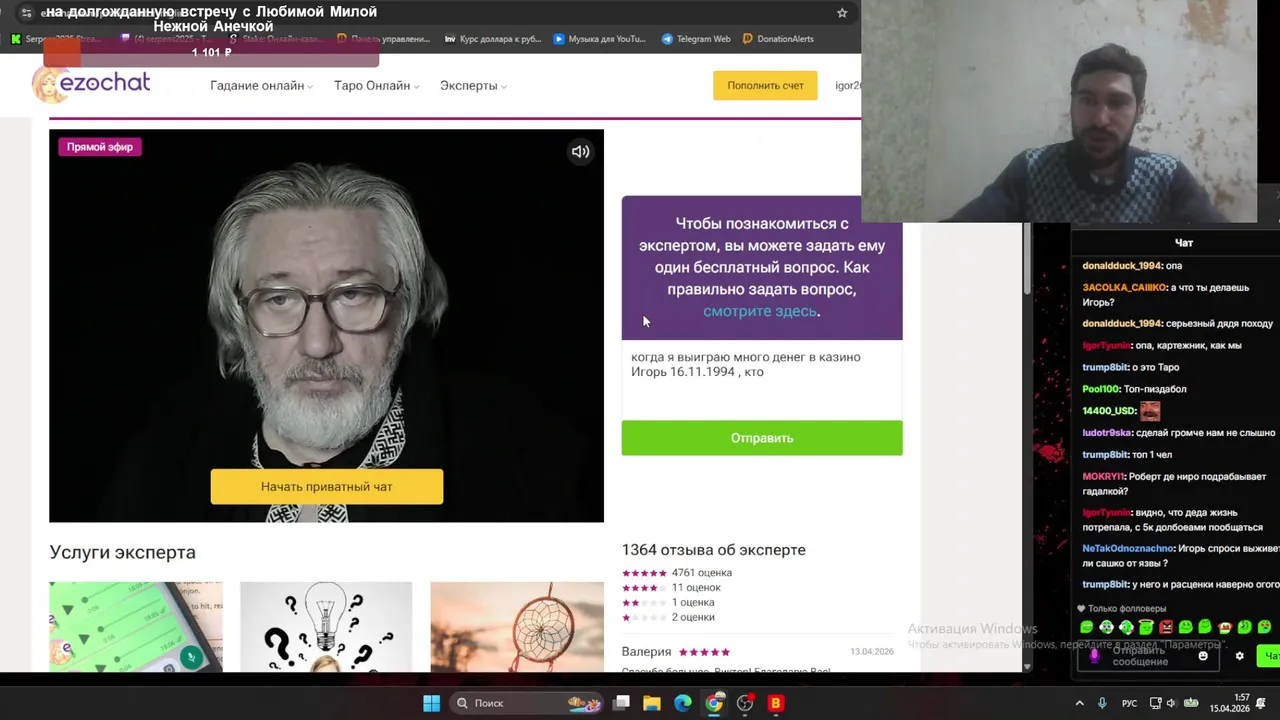The width and height of the screenshot is (1280, 720).
Task: Click the Windows Start button
Action: point(431,703)
